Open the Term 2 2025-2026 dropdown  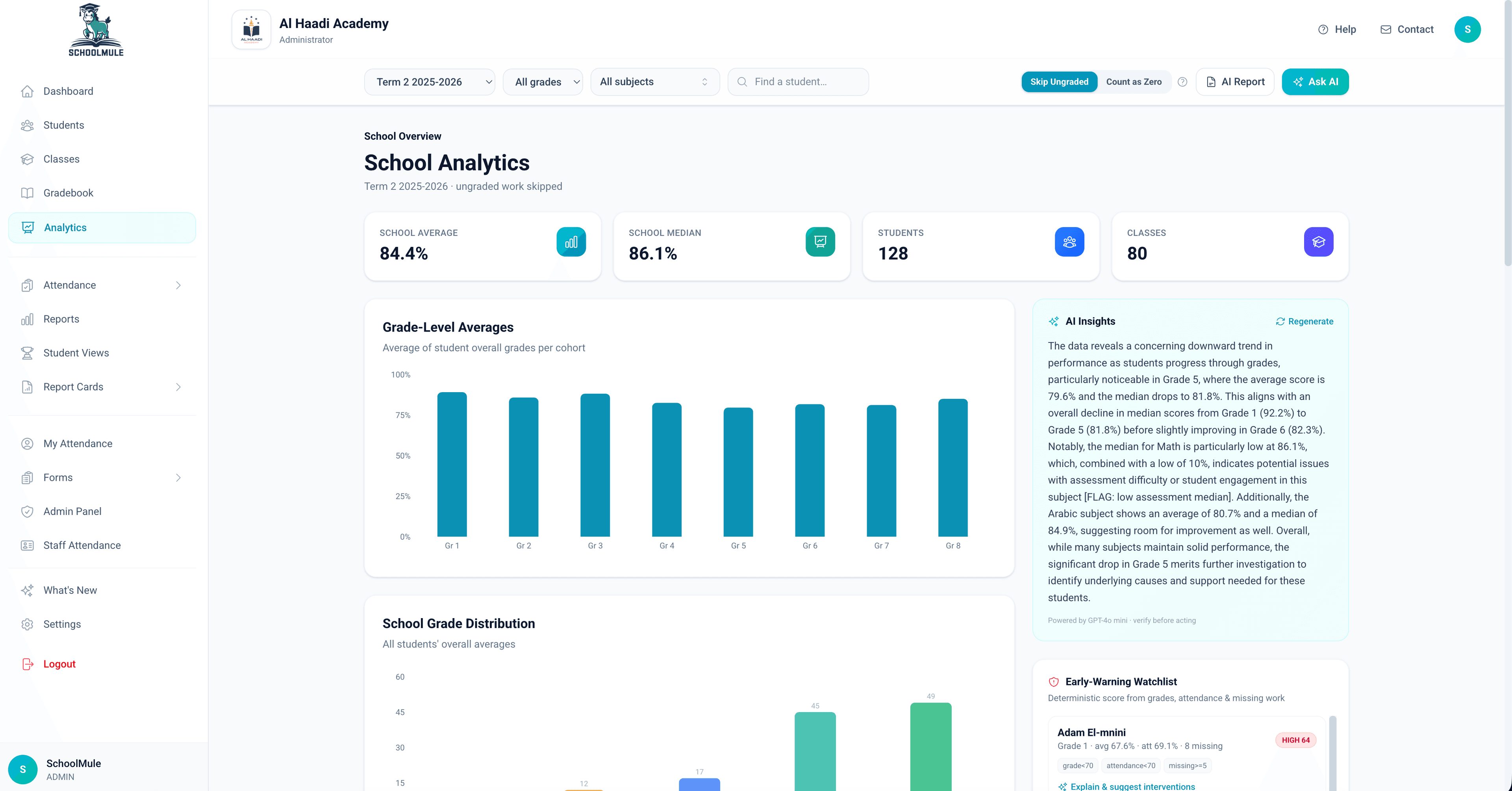(430, 82)
